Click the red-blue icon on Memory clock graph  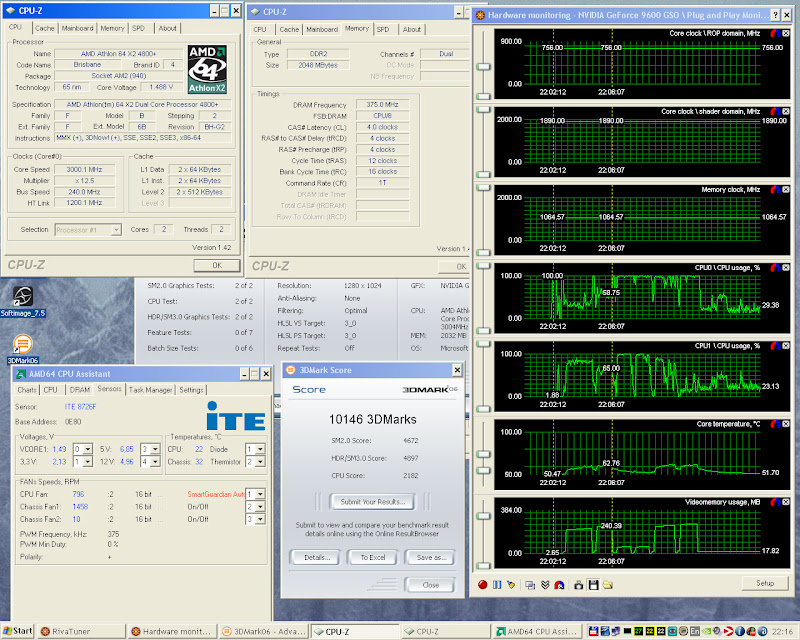pos(775,190)
